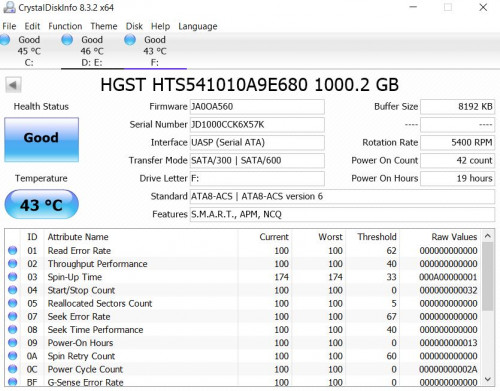Select the Seek Error Rate row text
Screen dimensions: 500x391
(79, 317)
